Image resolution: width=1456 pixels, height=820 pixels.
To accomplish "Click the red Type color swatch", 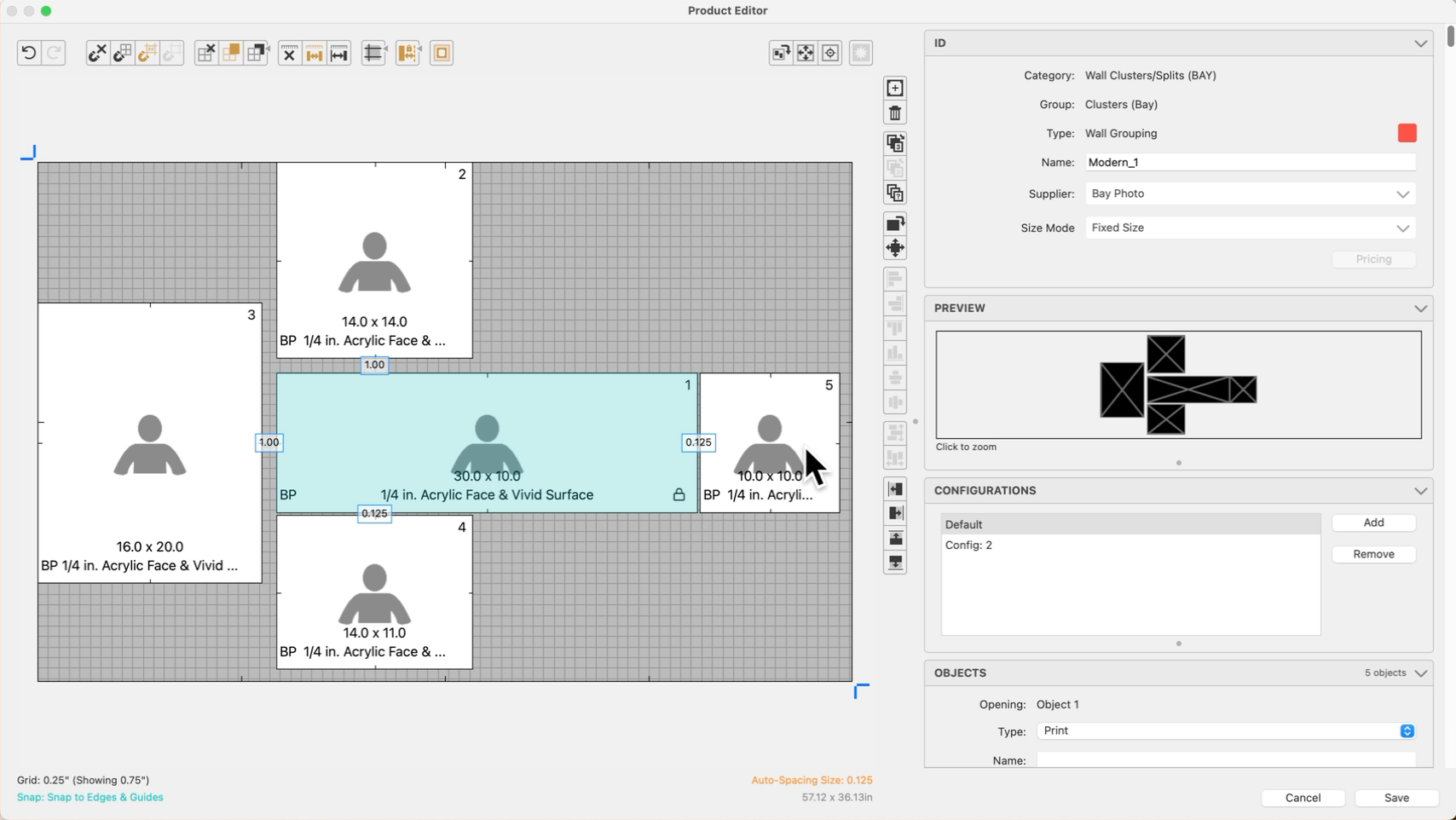I will 1407,133.
